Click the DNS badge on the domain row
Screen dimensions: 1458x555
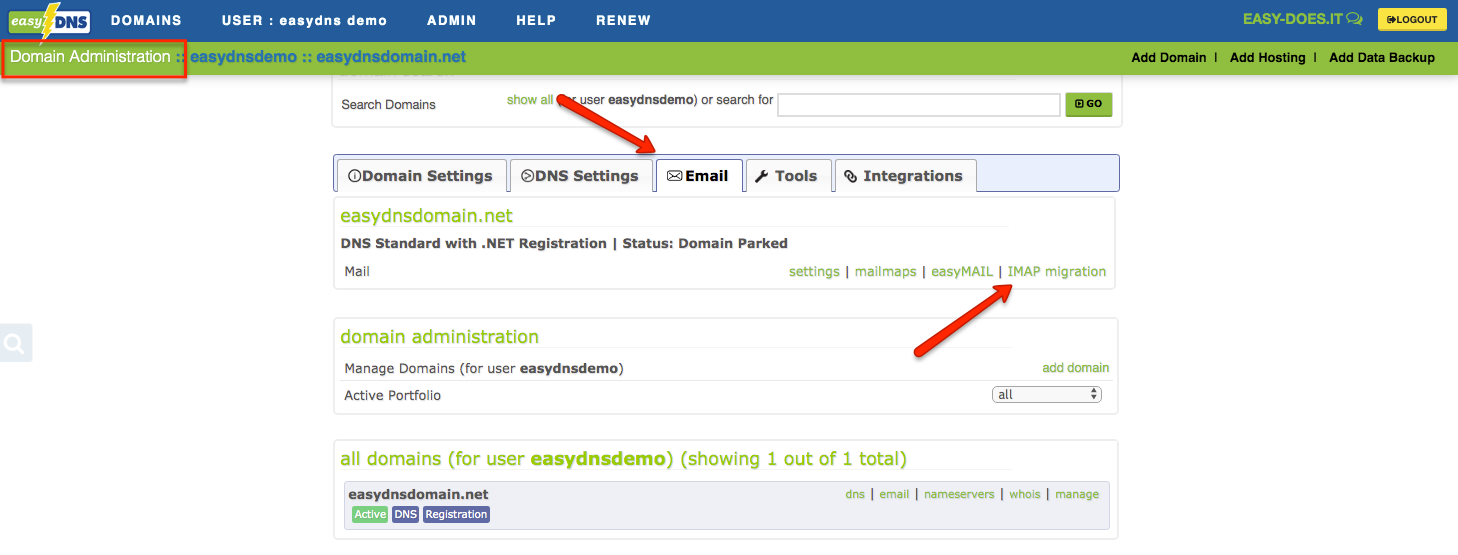click(405, 515)
